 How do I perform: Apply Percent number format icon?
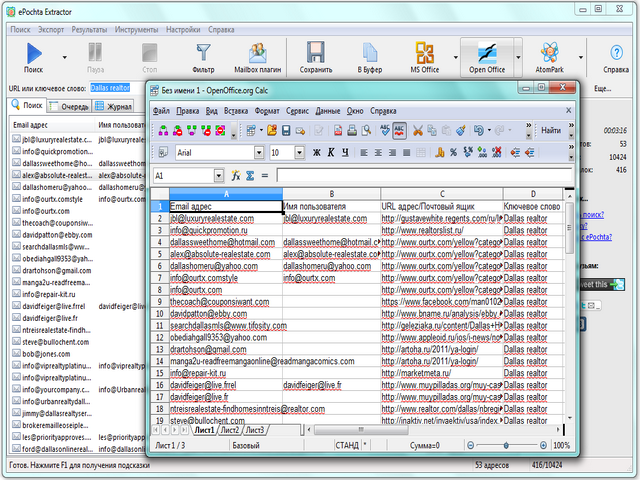click(x=453, y=153)
